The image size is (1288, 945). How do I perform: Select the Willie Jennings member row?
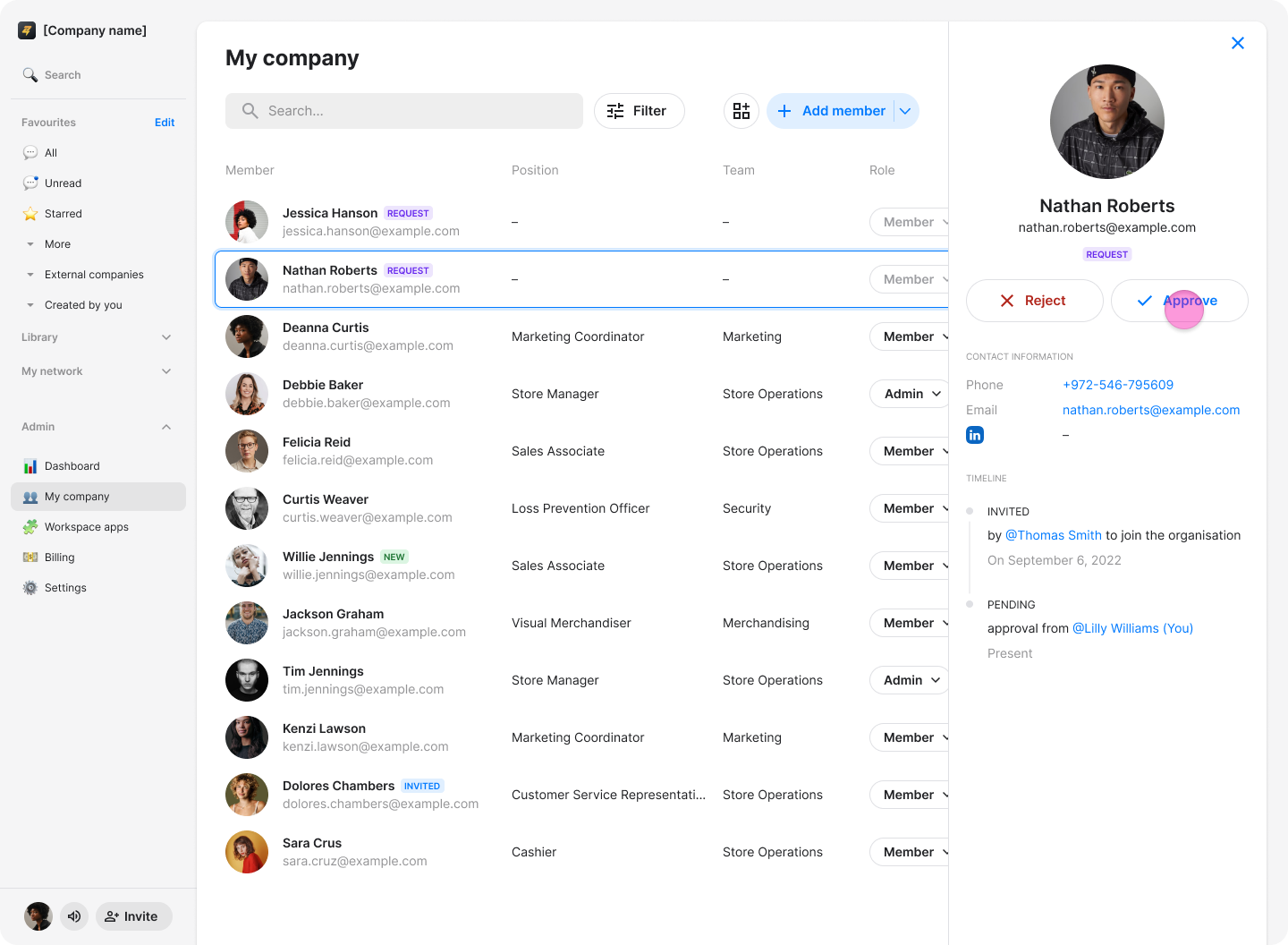click(x=581, y=566)
